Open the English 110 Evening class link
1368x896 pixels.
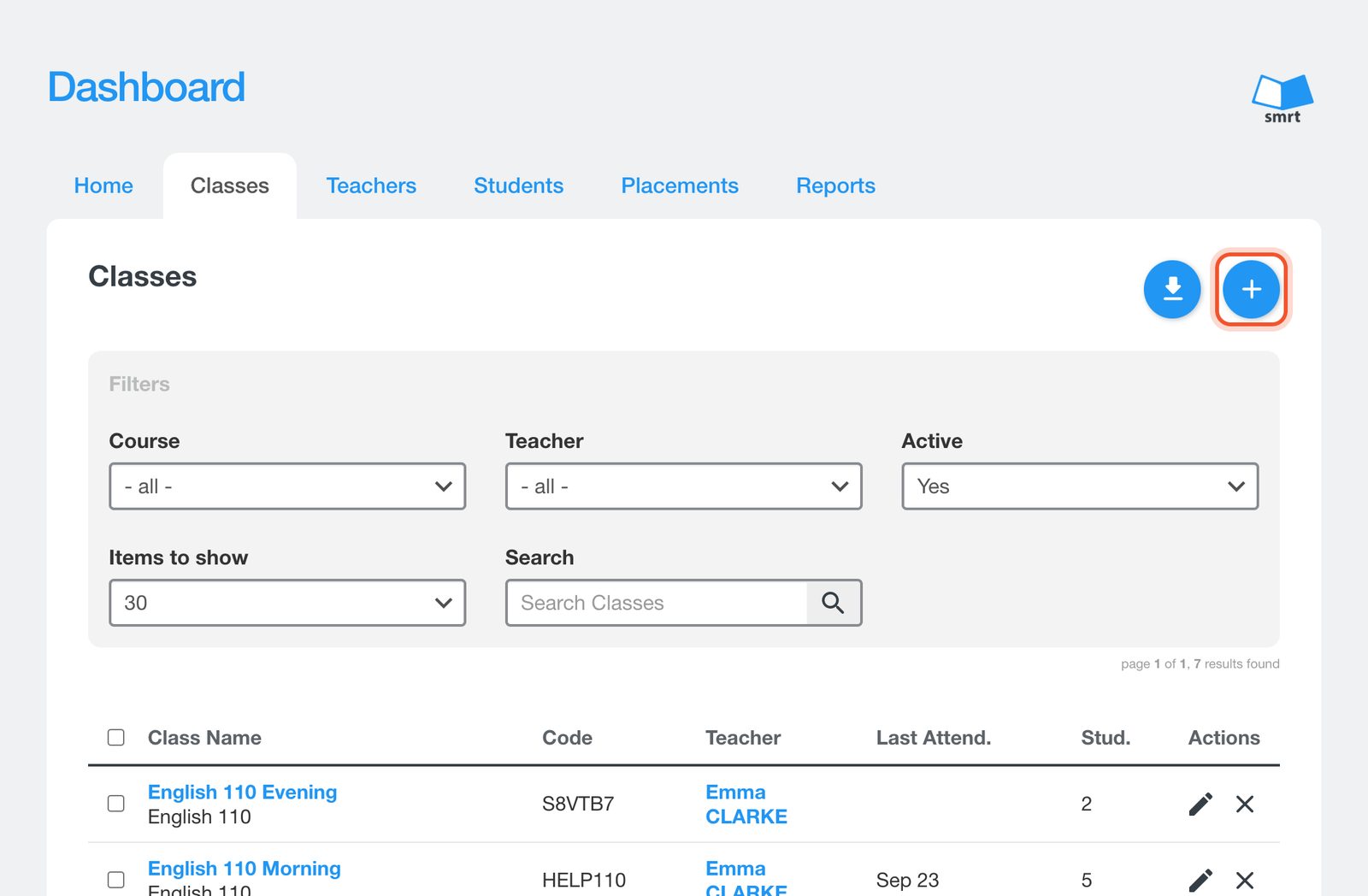[243, 792]
